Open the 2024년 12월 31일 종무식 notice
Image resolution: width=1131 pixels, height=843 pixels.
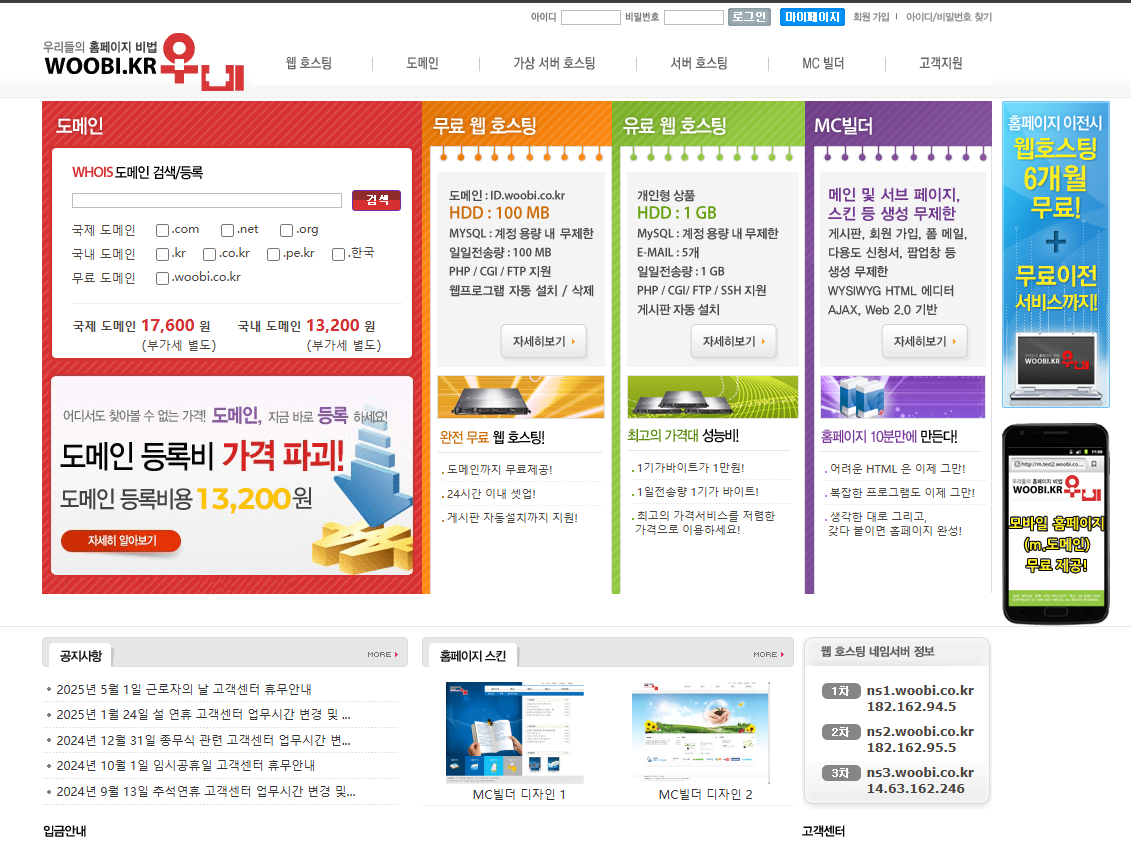click(203, 741)
